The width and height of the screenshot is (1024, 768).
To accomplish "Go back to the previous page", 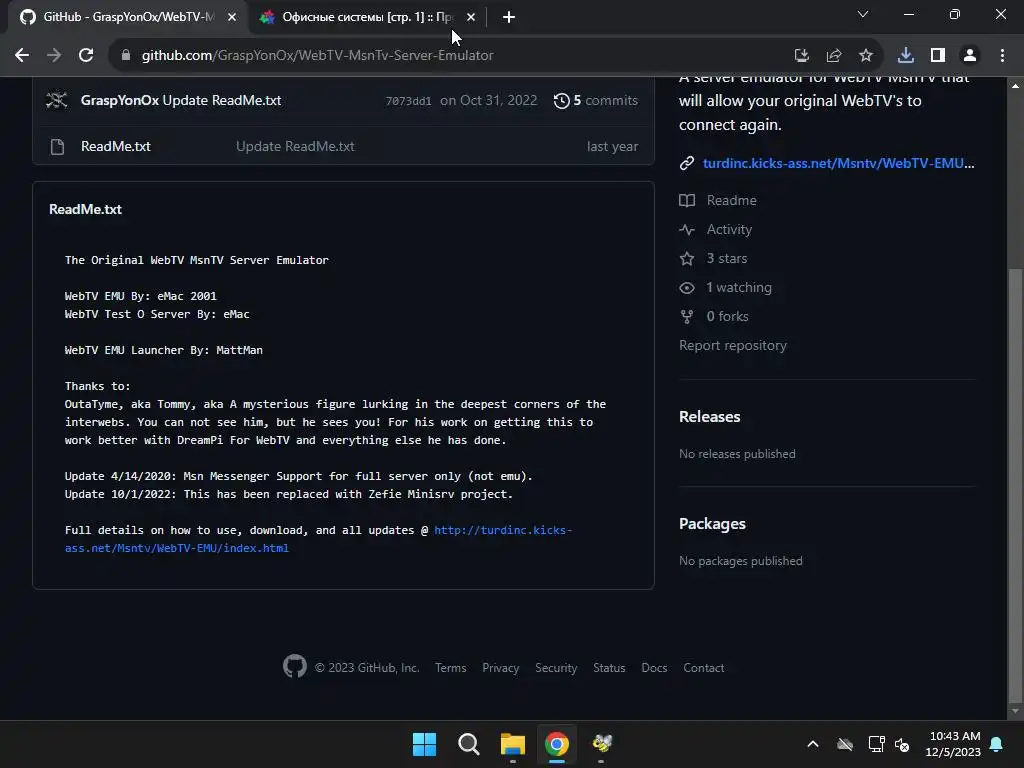I will pyautogui.click(x=22, y=56).
